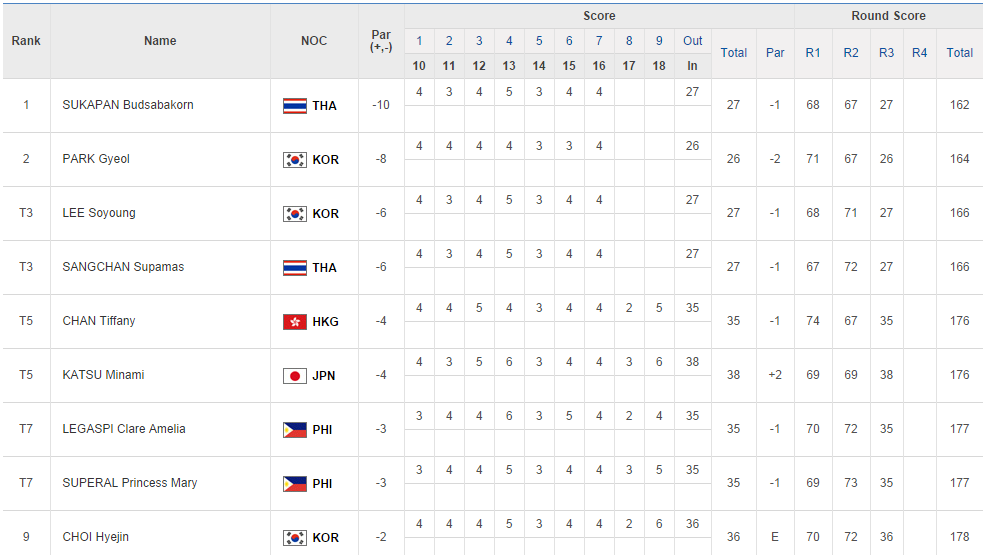
Task: Click the Par (+,-) column header
Action: 381,41
